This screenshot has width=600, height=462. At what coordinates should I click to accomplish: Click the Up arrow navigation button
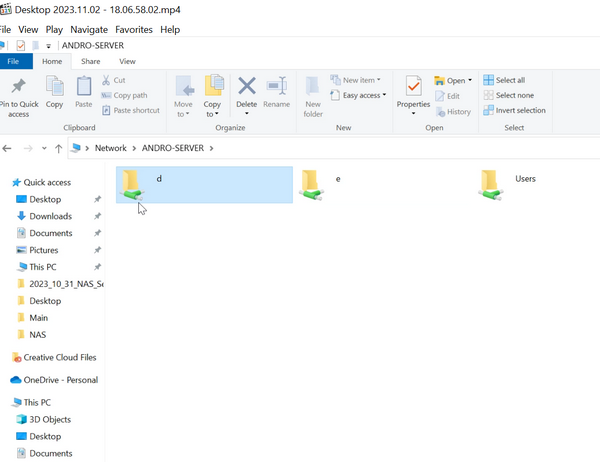click(x=58, y=148)
